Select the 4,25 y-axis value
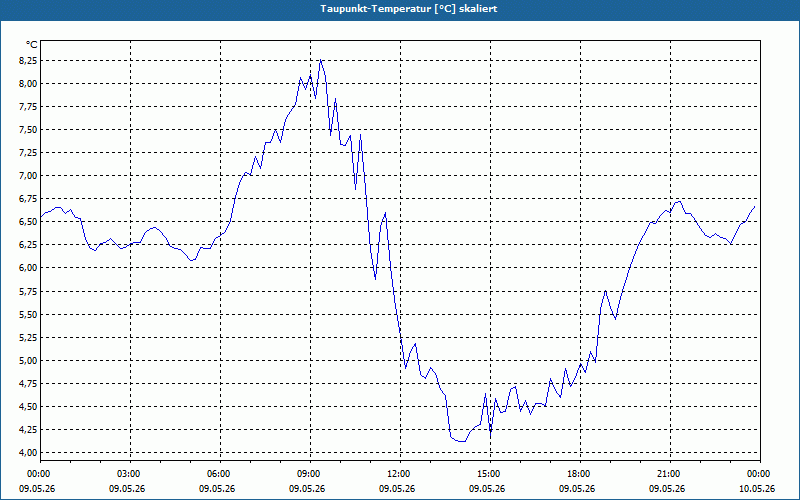The height and width of the screenshot is (500, 800). coord(27,429)
